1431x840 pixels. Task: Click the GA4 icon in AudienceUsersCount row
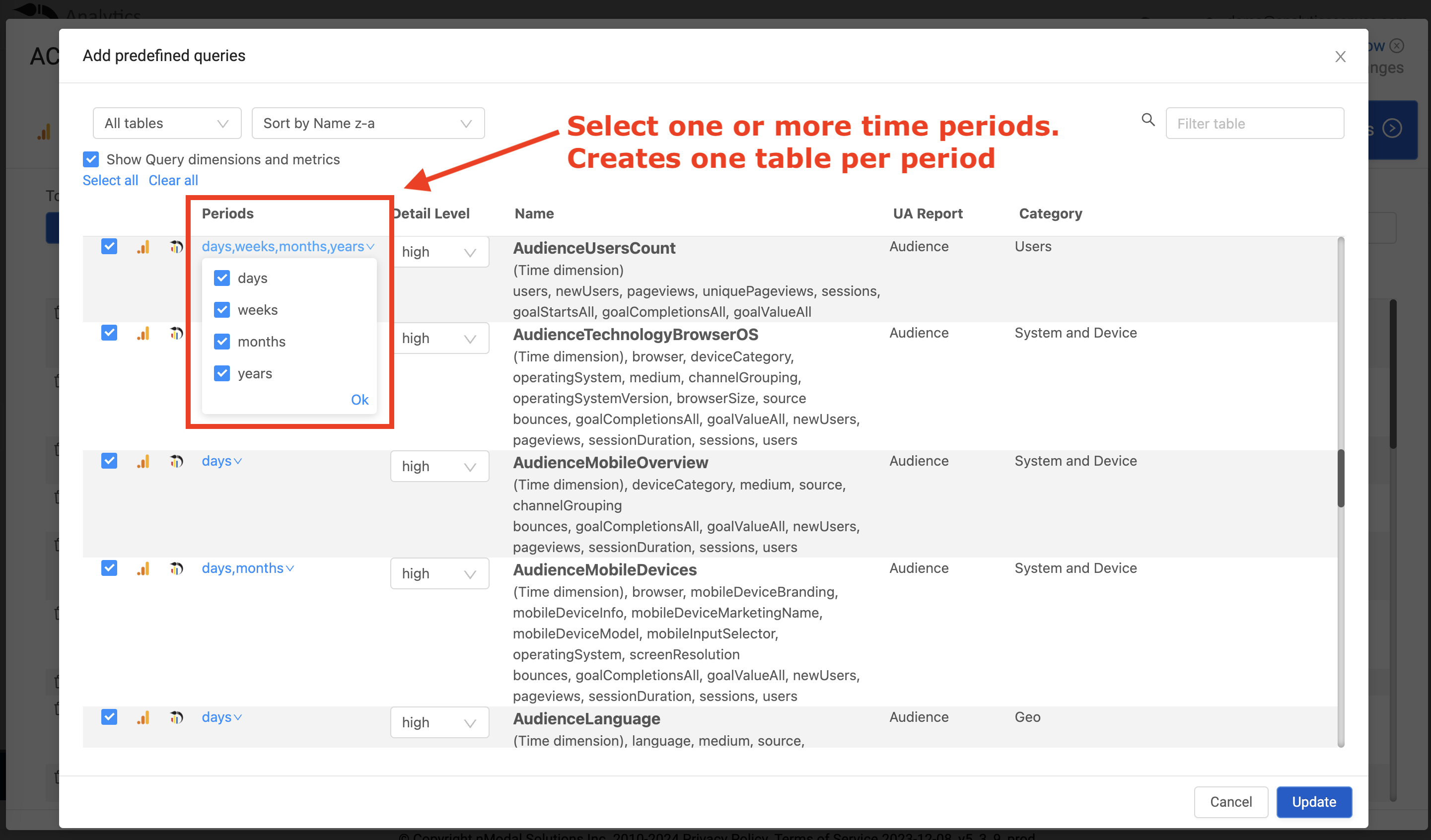coord(177,247)
